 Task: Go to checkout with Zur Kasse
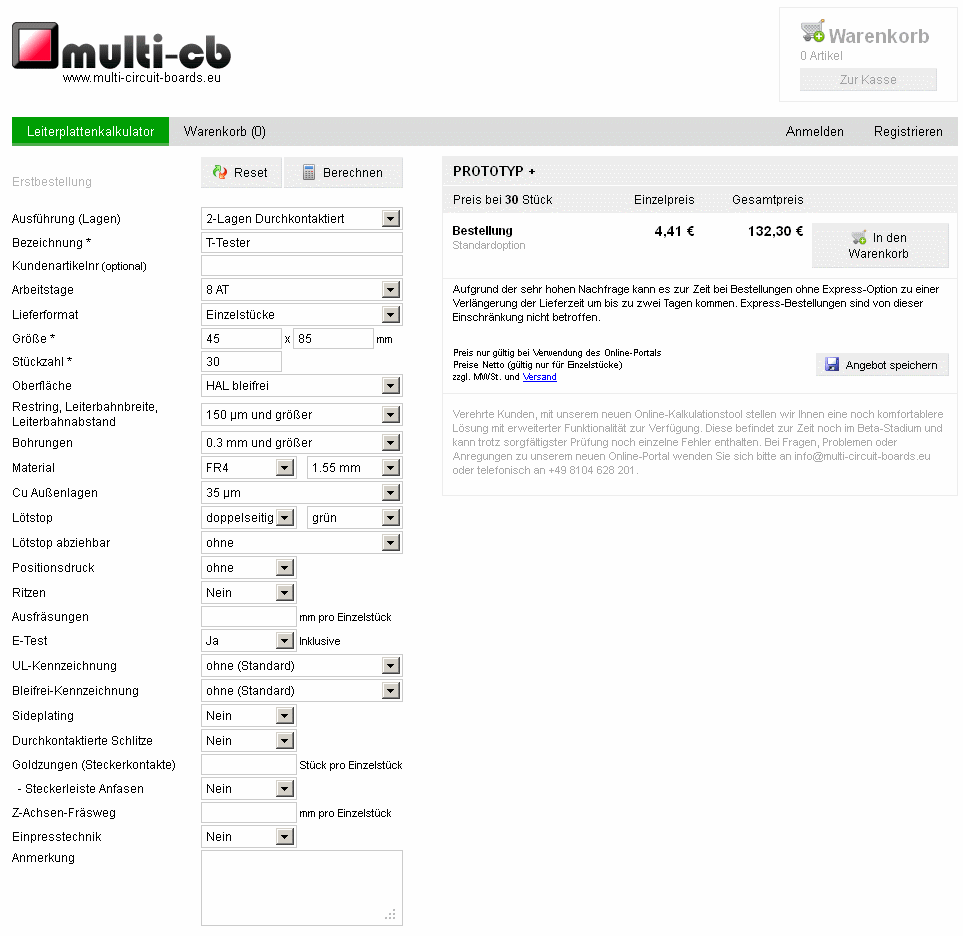(x=868, y=80)
